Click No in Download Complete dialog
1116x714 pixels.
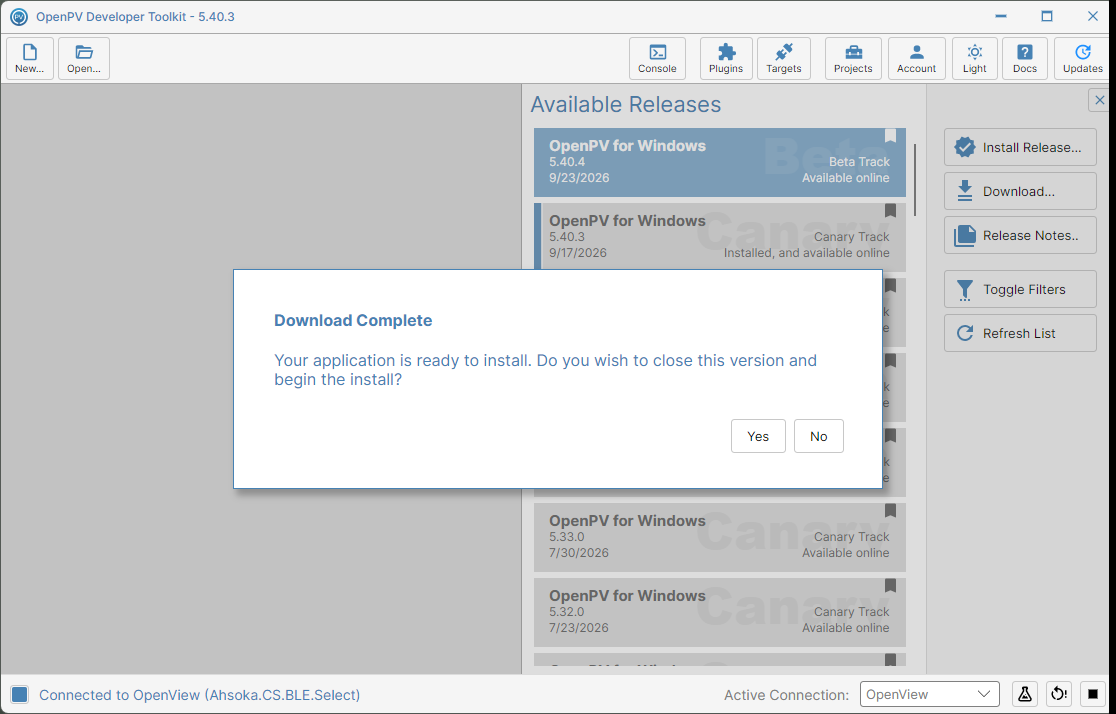(818, 436)
